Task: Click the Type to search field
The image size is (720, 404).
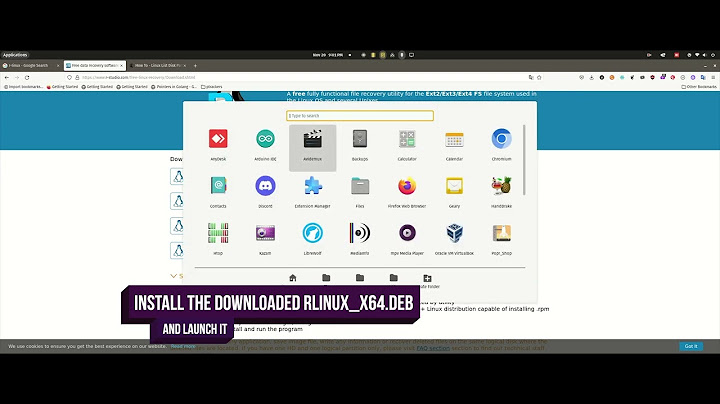Action: click(x=360, y=116)
